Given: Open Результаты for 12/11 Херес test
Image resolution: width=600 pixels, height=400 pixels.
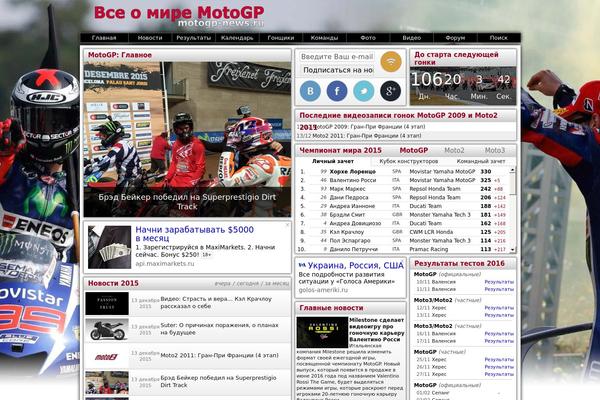Looking at the screenshot, I should click(x=499, y=308).
